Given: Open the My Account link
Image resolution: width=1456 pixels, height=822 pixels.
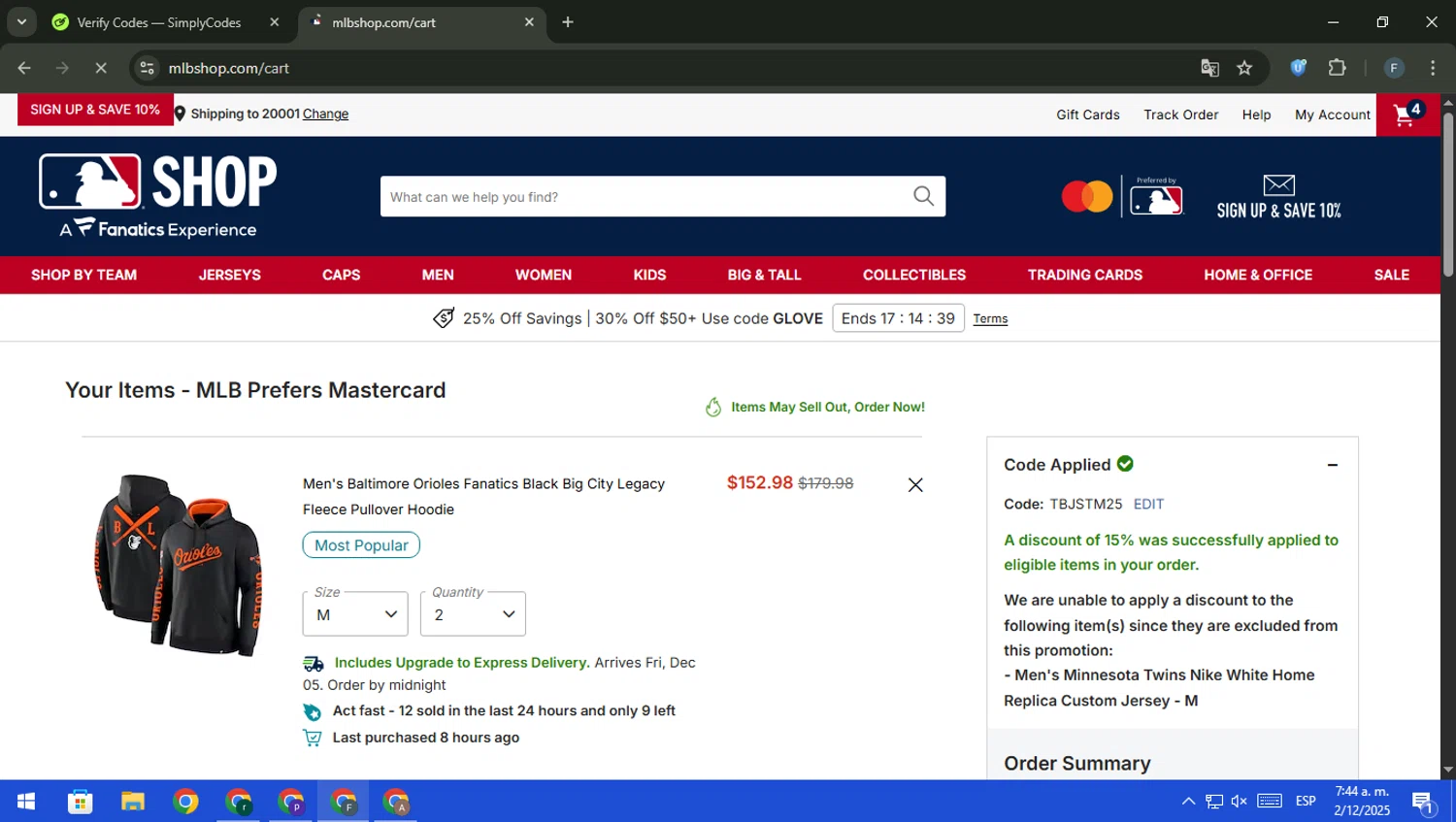Looking at the screenshot, I should tap(1333, 115).
